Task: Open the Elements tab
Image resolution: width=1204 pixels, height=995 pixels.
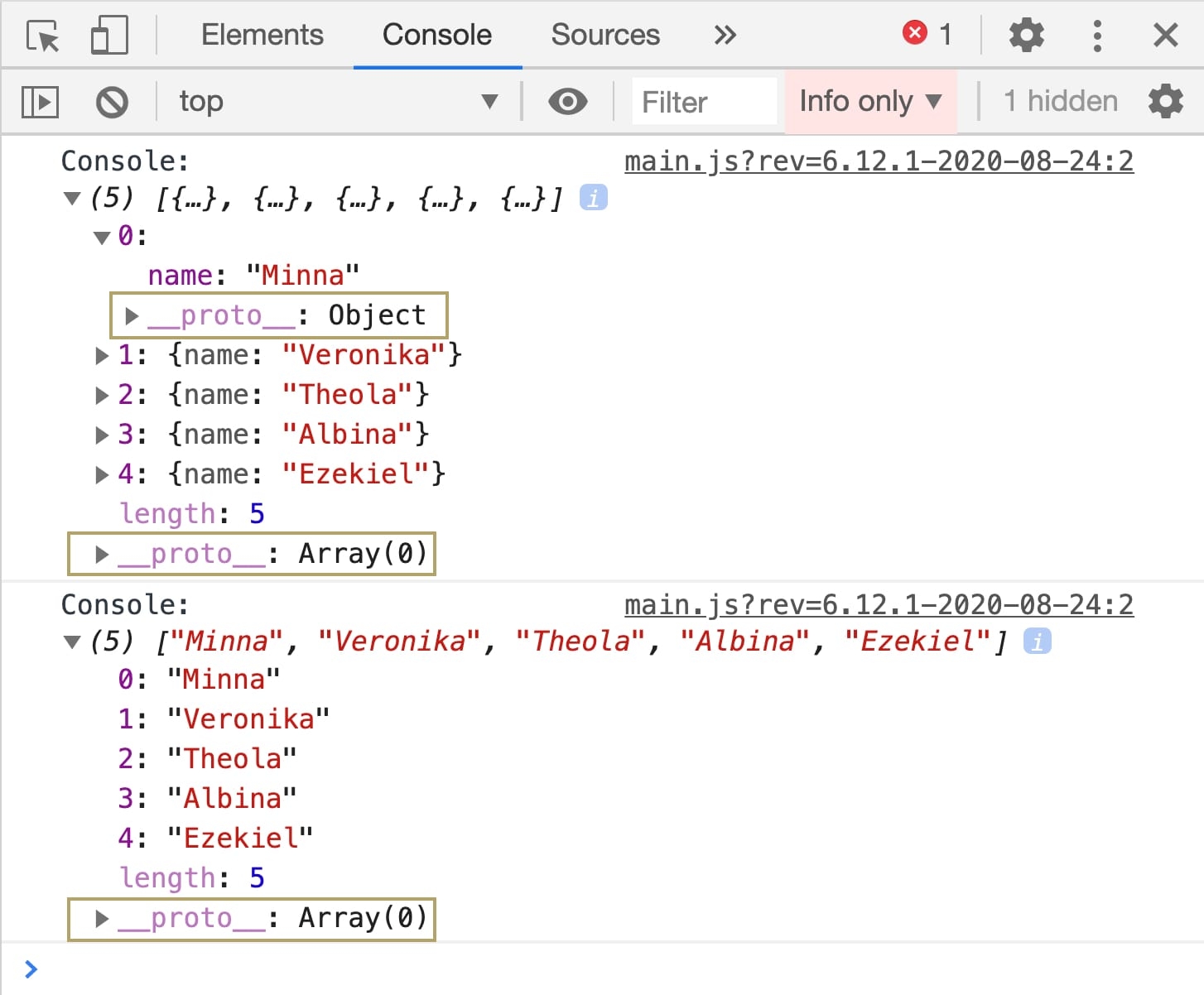Action: point(262,35)
